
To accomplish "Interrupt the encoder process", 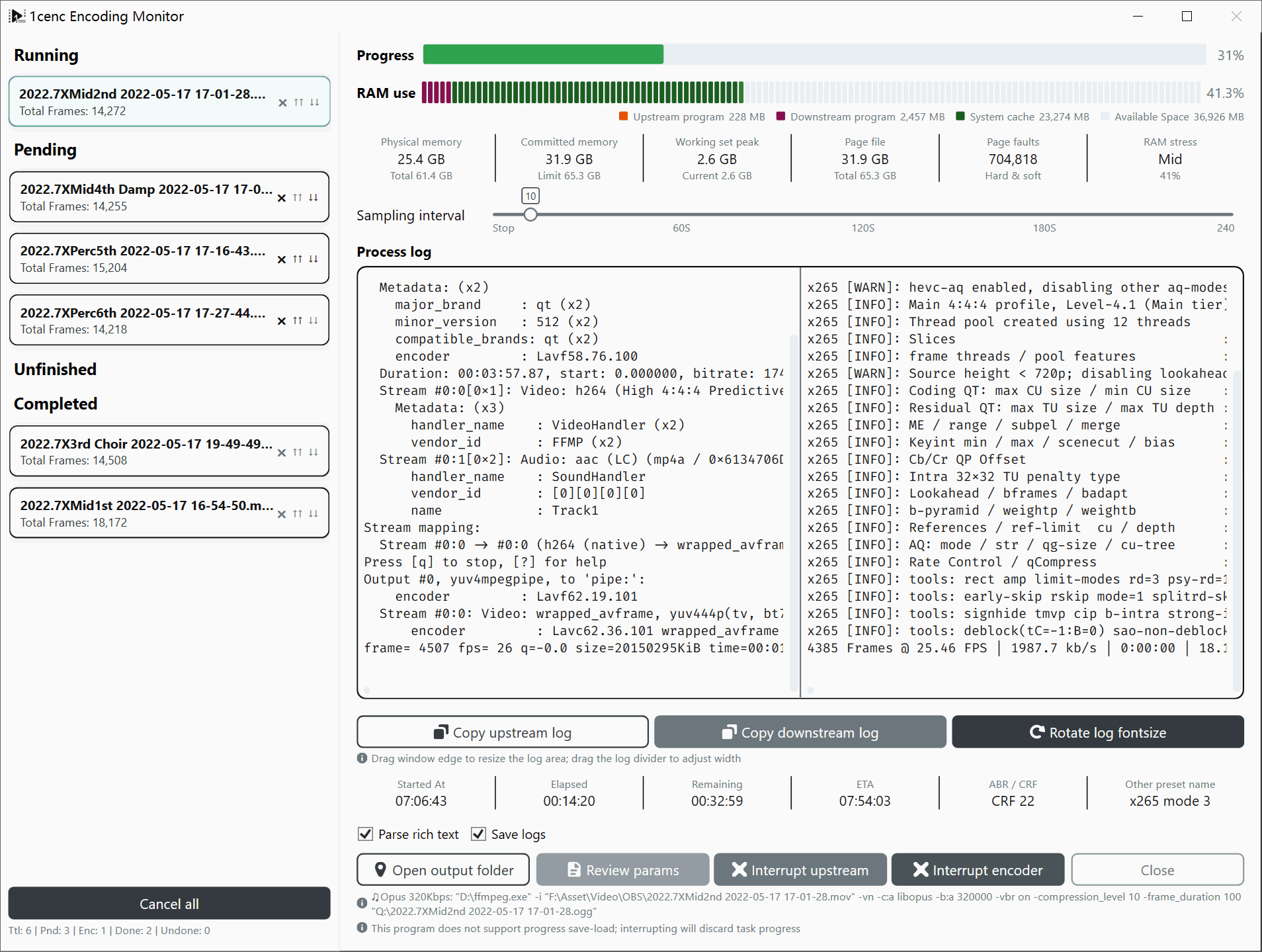I will tap(978, 870).
